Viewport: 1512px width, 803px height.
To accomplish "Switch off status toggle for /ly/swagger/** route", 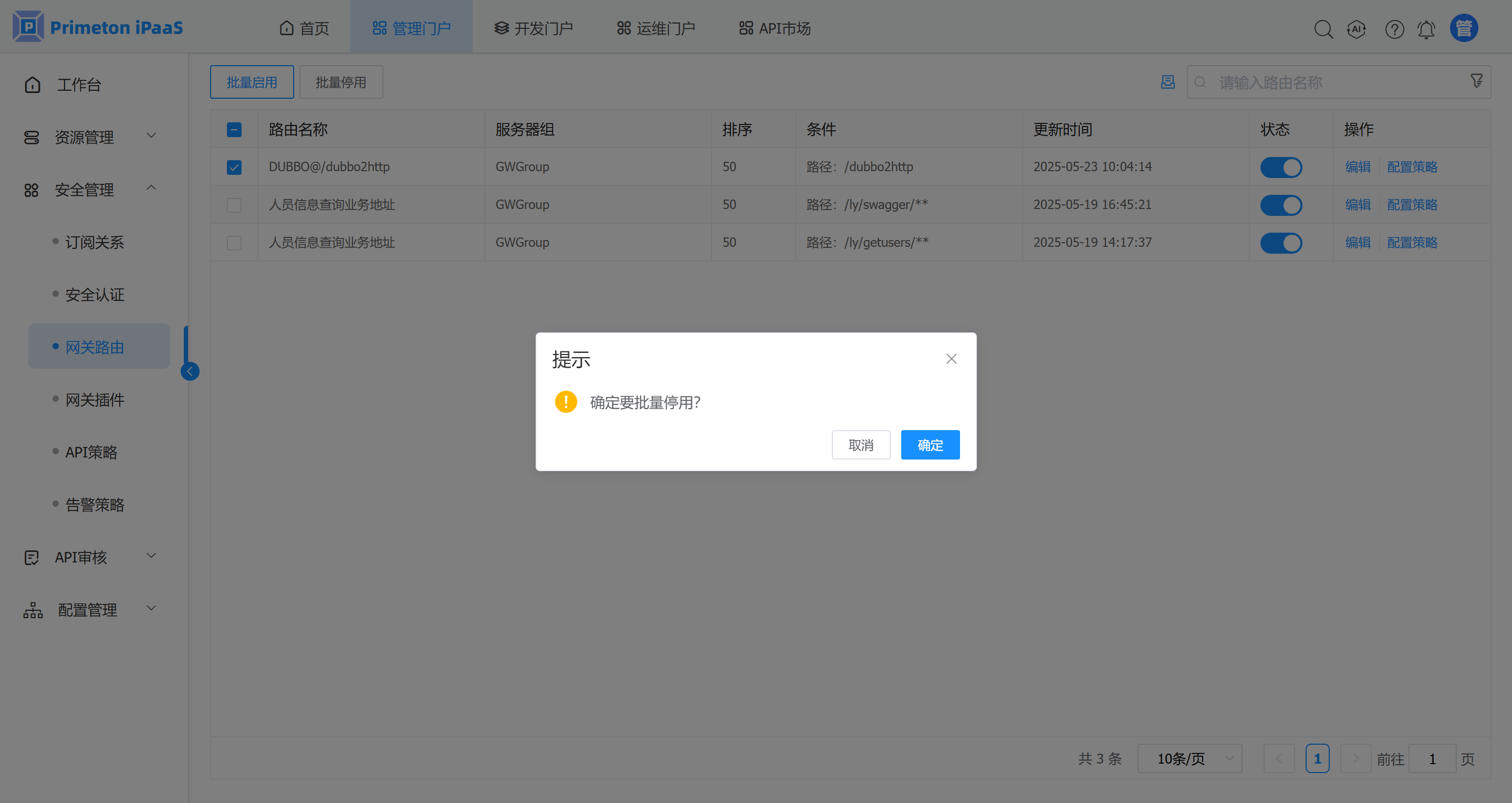I will tap(1281, 205).
